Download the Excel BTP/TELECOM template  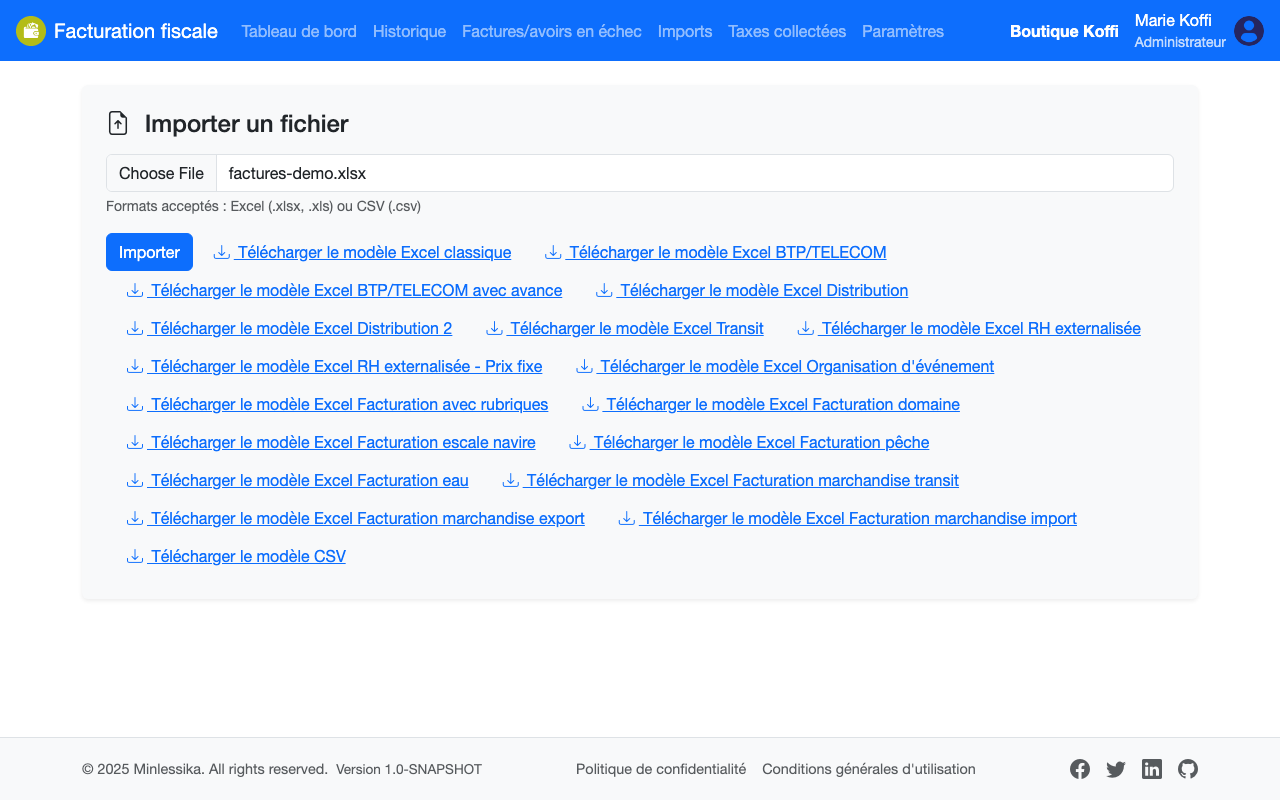pyautogui.click(x=715, y=252)
